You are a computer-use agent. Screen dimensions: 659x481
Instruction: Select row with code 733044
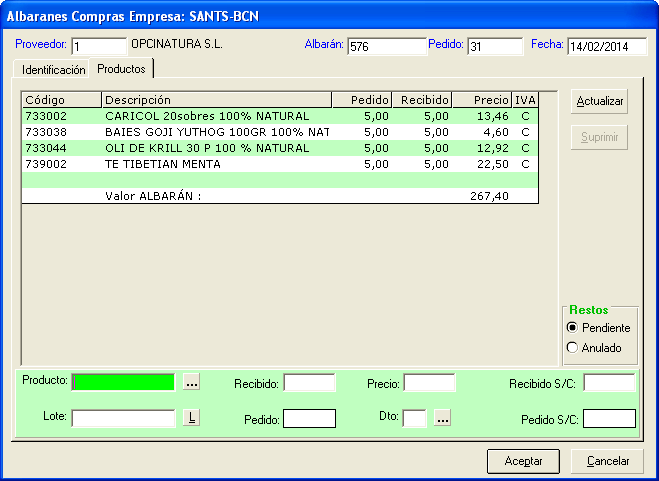click(280, 148)
